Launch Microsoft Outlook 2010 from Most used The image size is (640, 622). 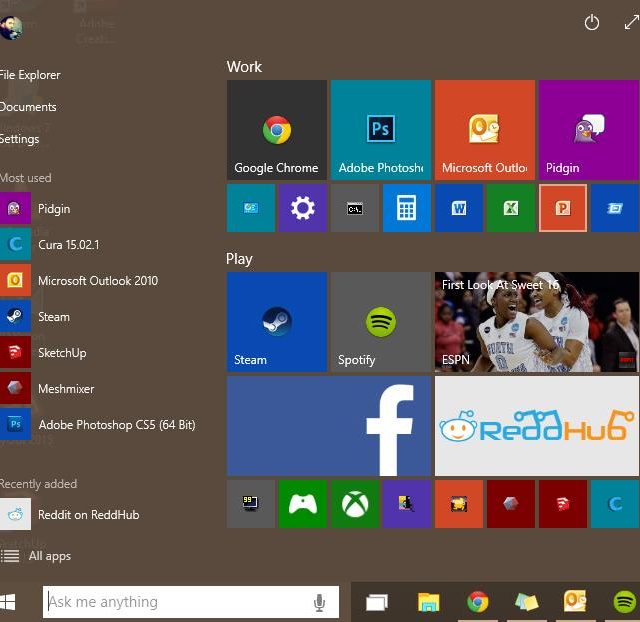98,280
